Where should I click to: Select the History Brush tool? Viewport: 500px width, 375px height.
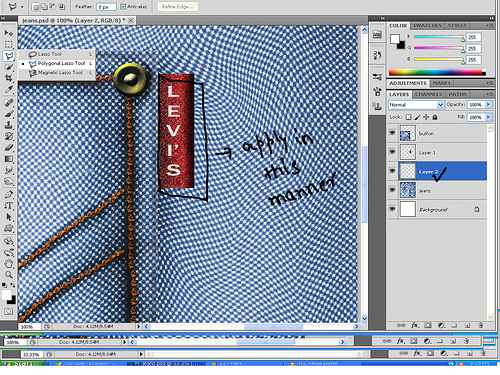[9, 136]
